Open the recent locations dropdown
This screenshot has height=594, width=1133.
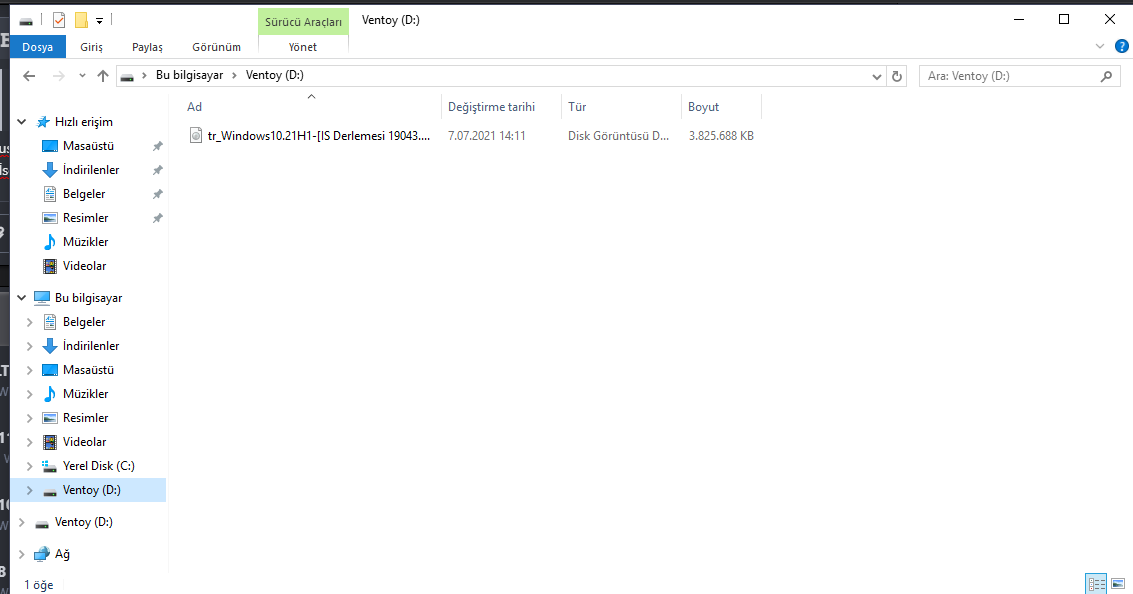[x=82, y=76]
